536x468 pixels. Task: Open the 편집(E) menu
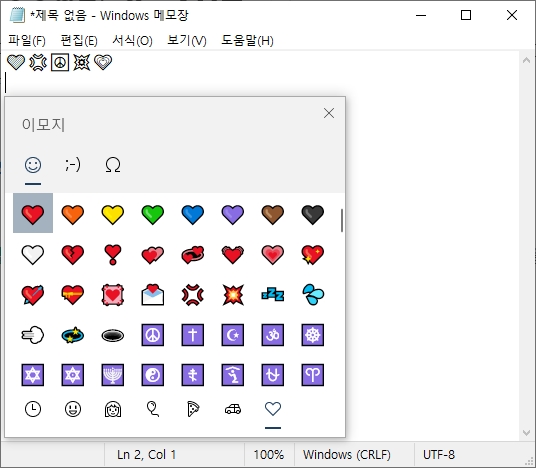(79, 41)
